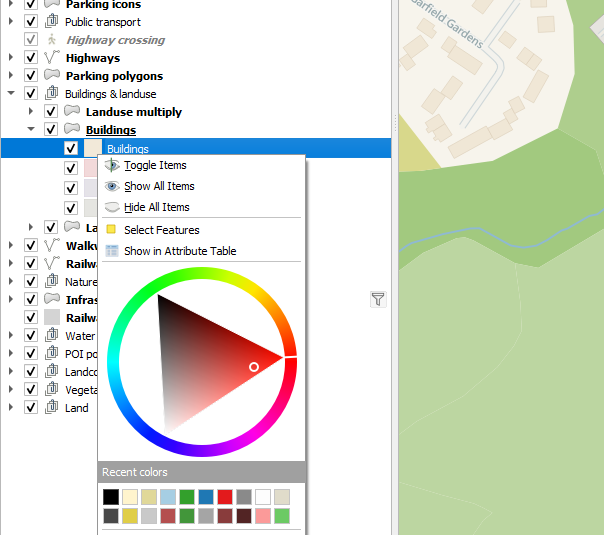Choose Show in Attribute Table
Screen dimensions: 604x535
[x=180, y=251]
